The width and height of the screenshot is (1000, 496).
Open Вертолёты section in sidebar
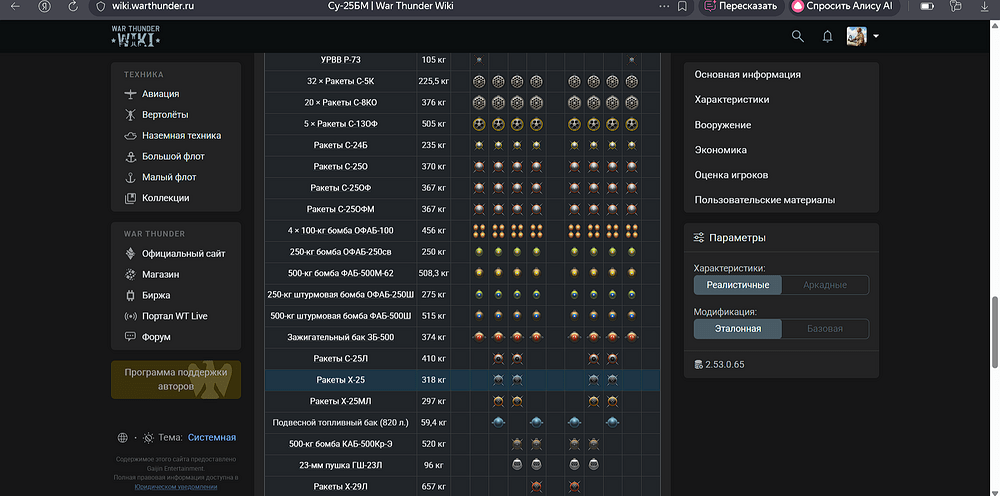tap(164, 115)
